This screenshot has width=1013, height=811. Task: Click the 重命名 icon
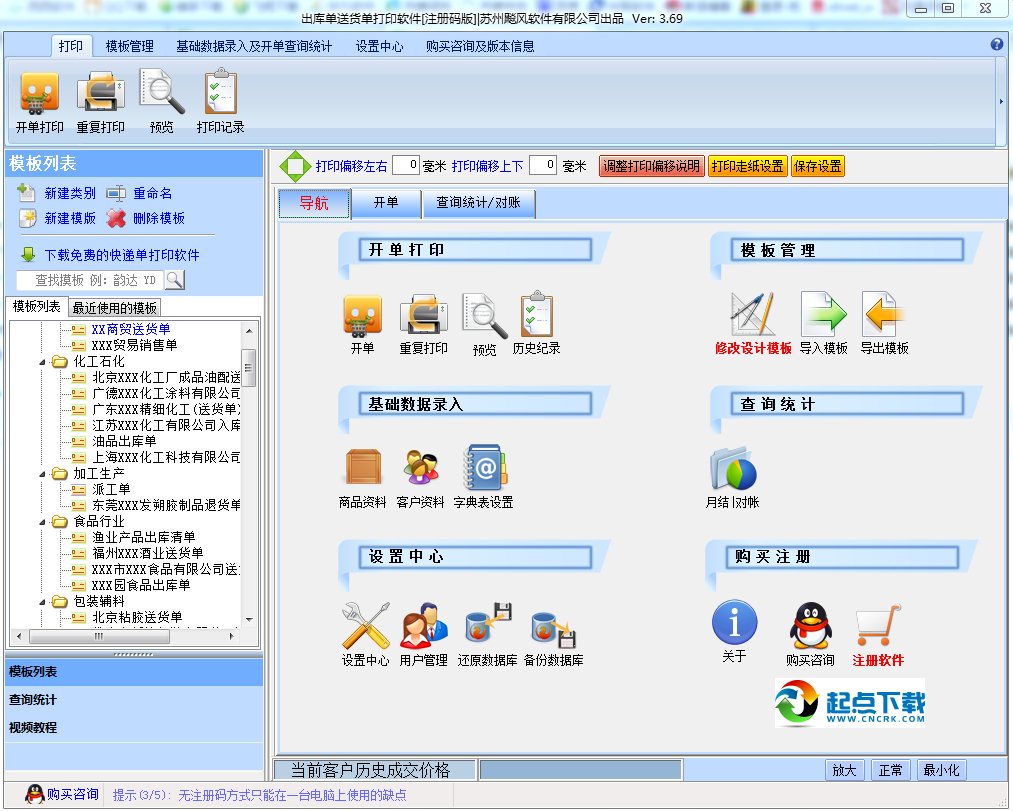[x=116, y=193]
